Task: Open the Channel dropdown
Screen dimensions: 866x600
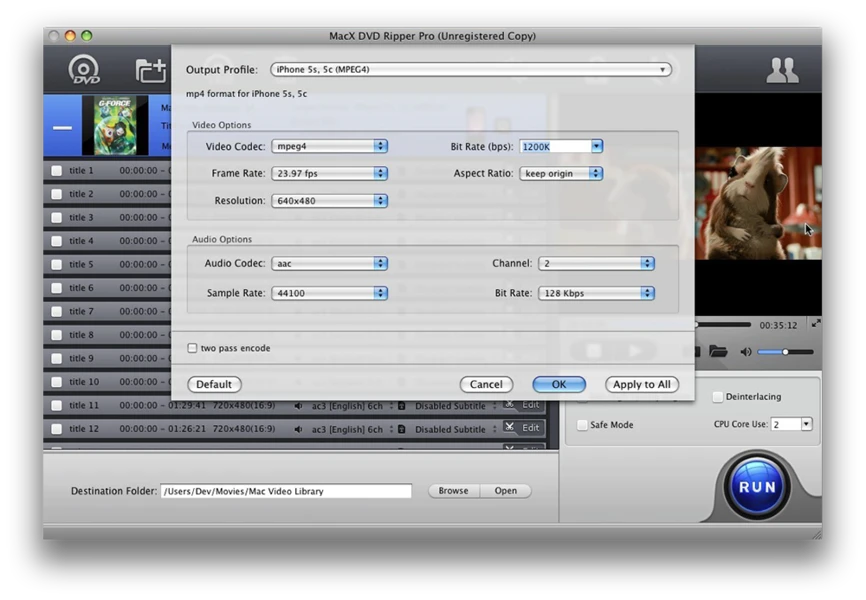Action: point(596,264)
